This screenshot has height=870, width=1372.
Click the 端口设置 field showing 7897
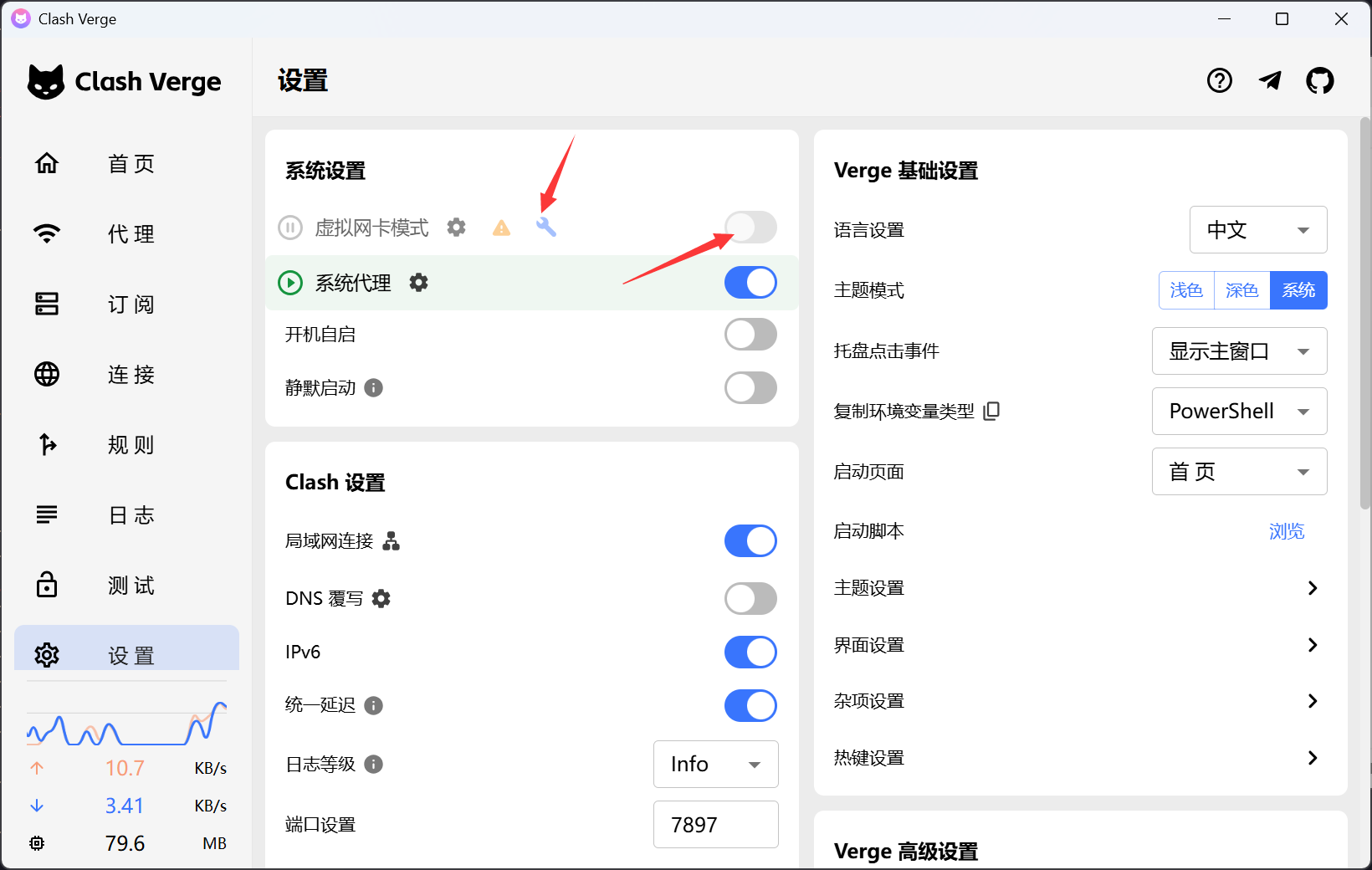tap(715, 825)
